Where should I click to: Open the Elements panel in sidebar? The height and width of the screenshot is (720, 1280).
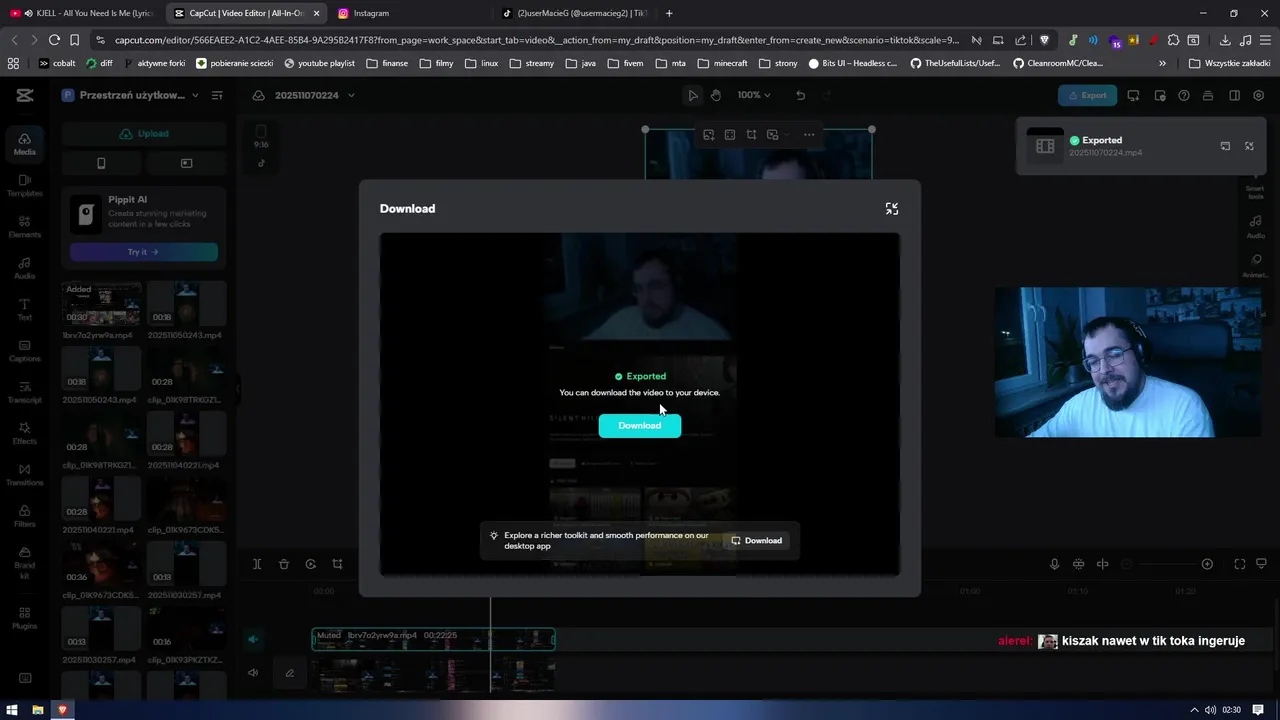(x=25, y=227)
